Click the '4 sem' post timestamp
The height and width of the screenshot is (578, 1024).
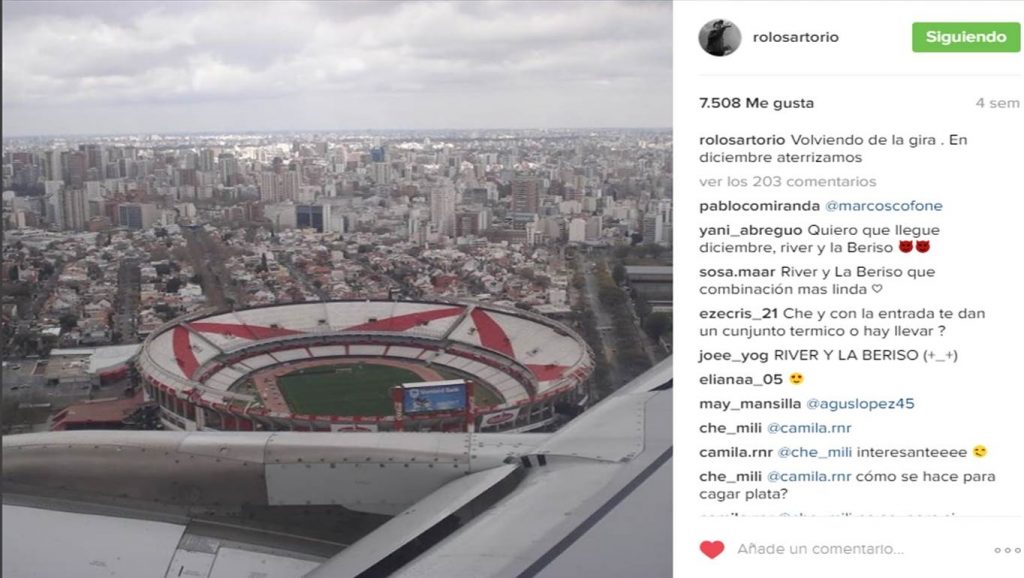coord(997,103)
